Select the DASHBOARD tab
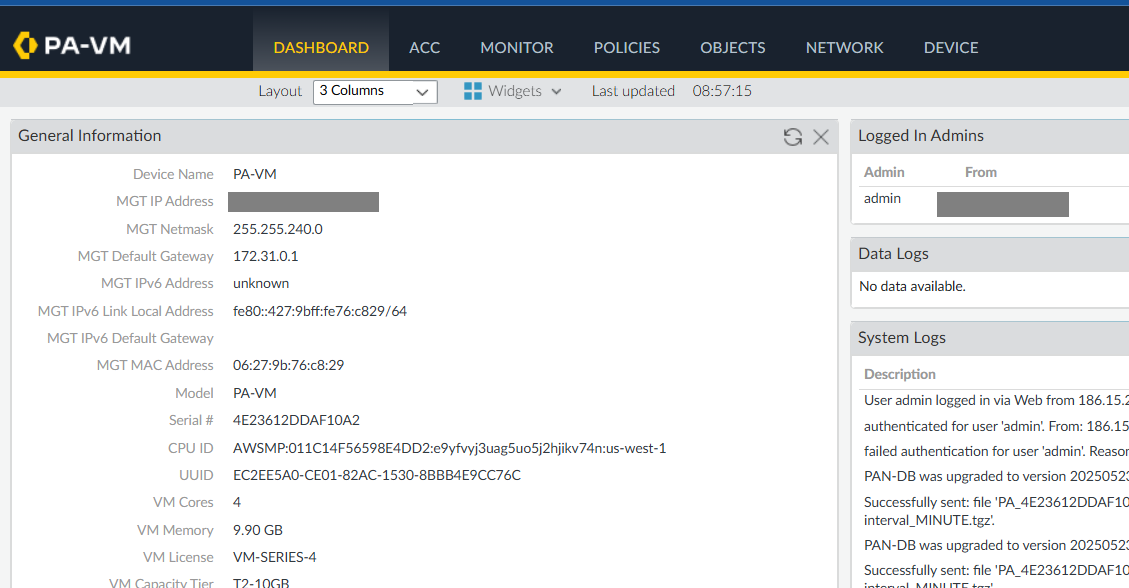Viewport: 1129px width, 588px height. 321,47
